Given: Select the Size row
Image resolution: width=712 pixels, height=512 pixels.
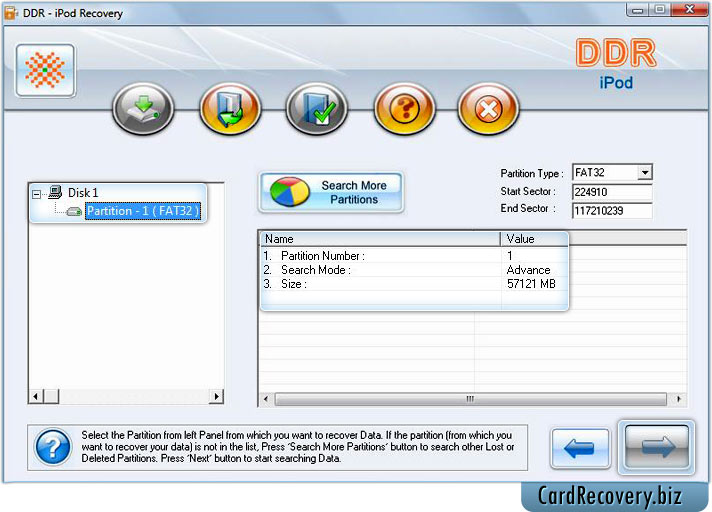Looking at the screenshot, I should [x=414, y=284].
